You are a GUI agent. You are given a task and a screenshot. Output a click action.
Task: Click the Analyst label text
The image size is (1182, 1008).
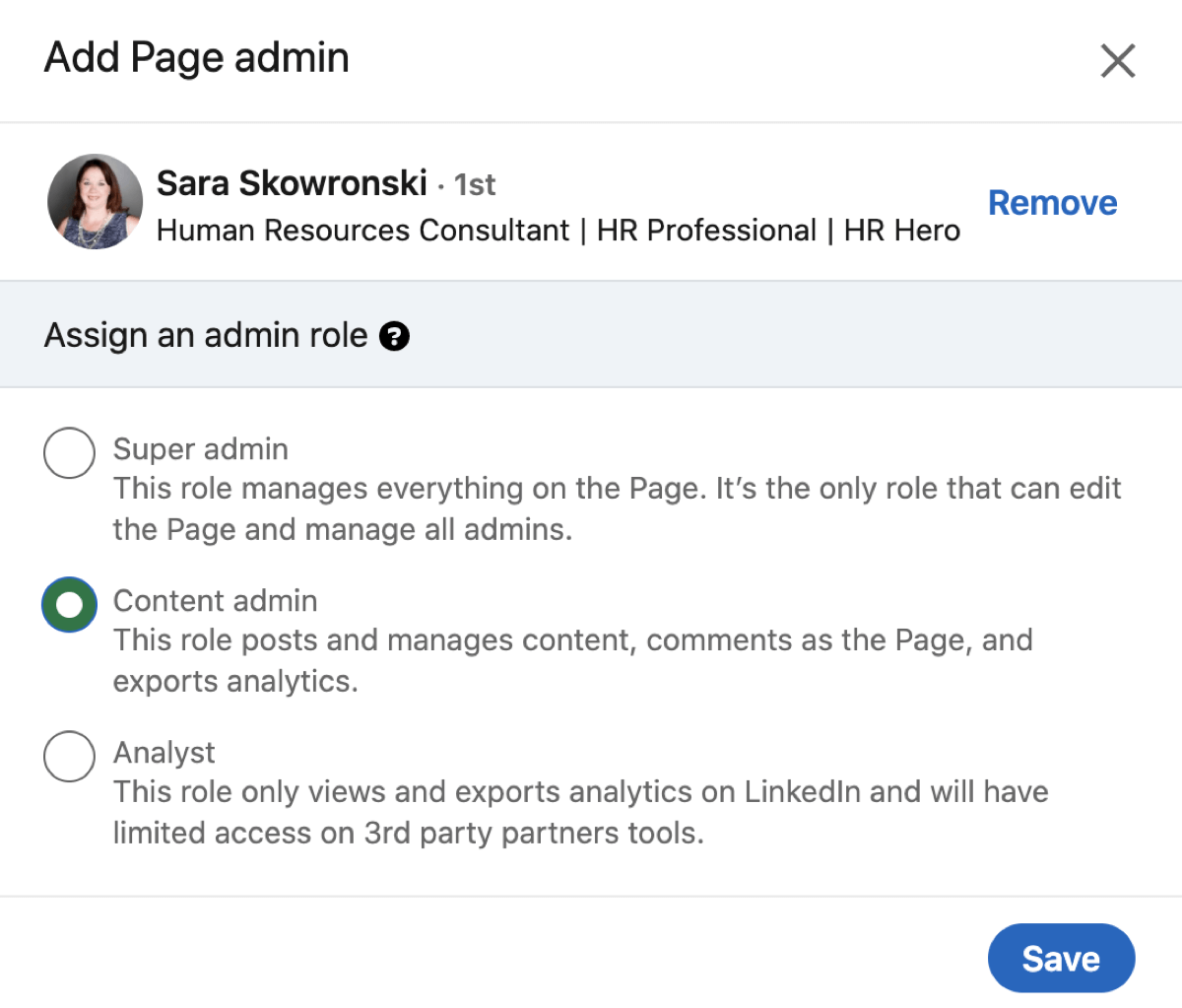(x=164, y=753)
